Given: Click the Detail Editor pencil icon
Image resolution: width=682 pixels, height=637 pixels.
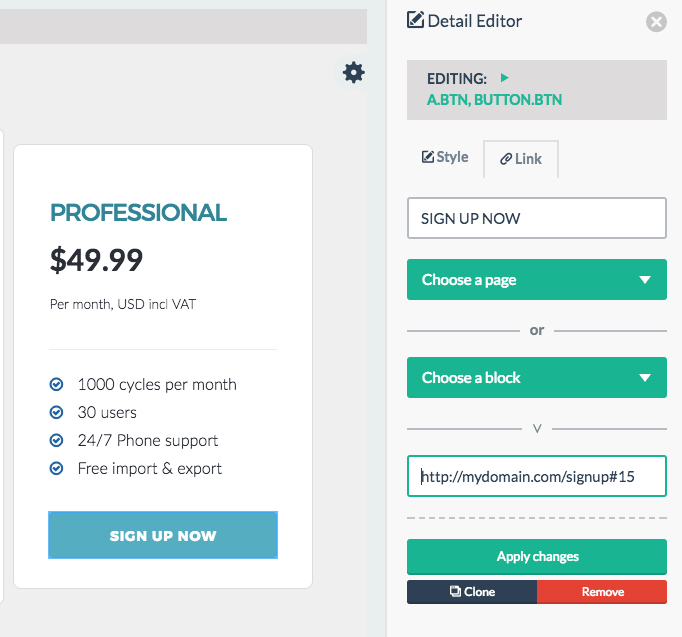Looking at the screenshot, I should (415, 20).
